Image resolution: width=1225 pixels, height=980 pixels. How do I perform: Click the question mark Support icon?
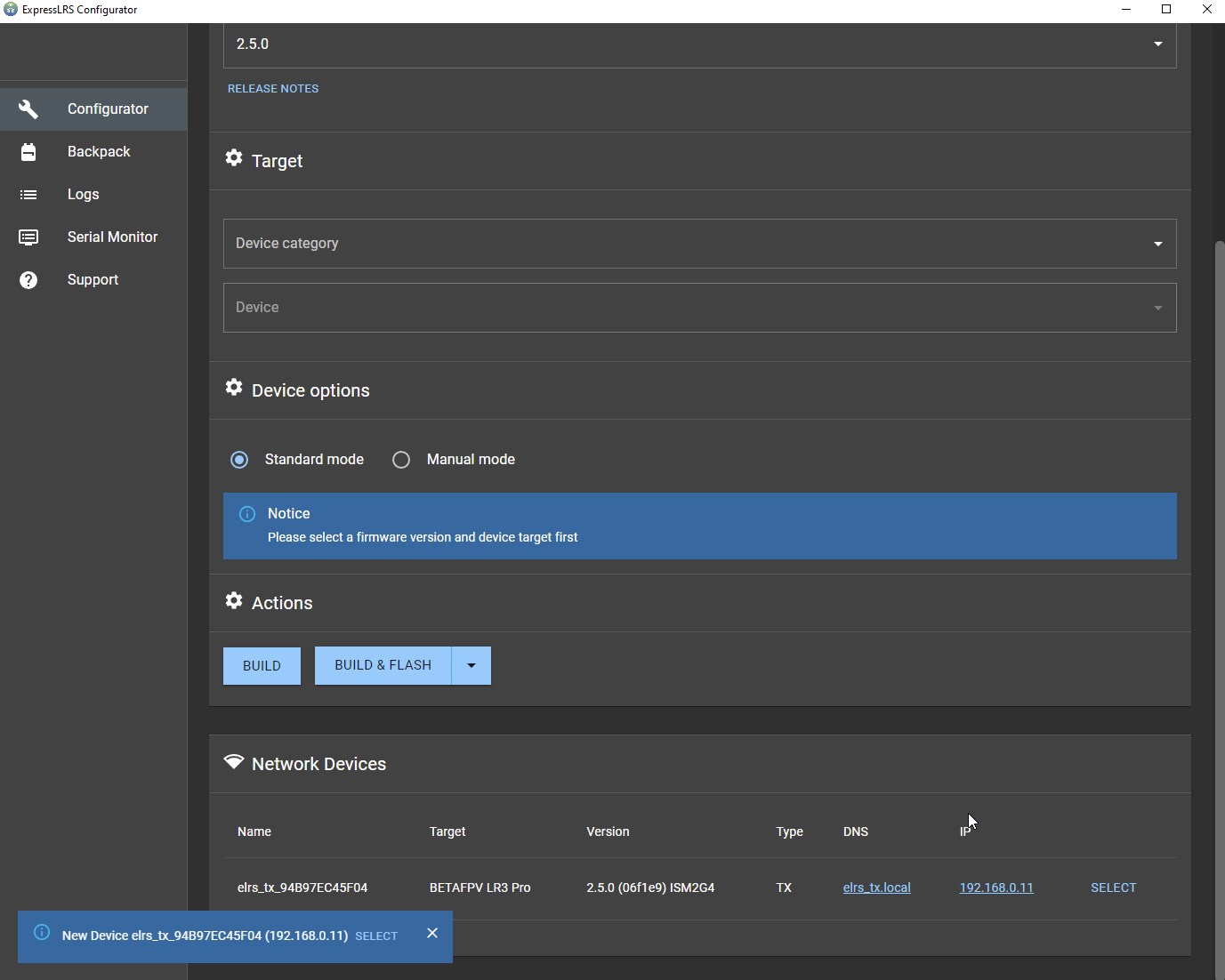28,280
